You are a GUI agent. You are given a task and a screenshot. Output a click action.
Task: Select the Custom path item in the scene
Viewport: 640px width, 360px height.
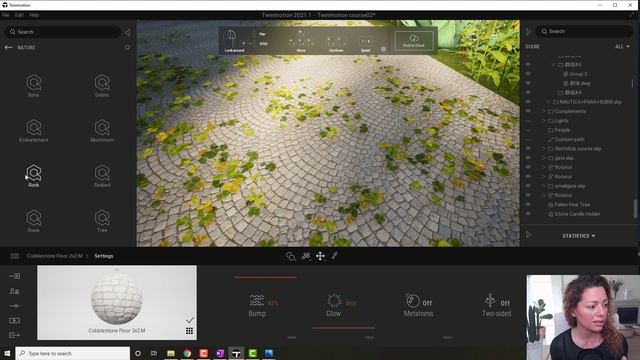[x=569, y=139]
